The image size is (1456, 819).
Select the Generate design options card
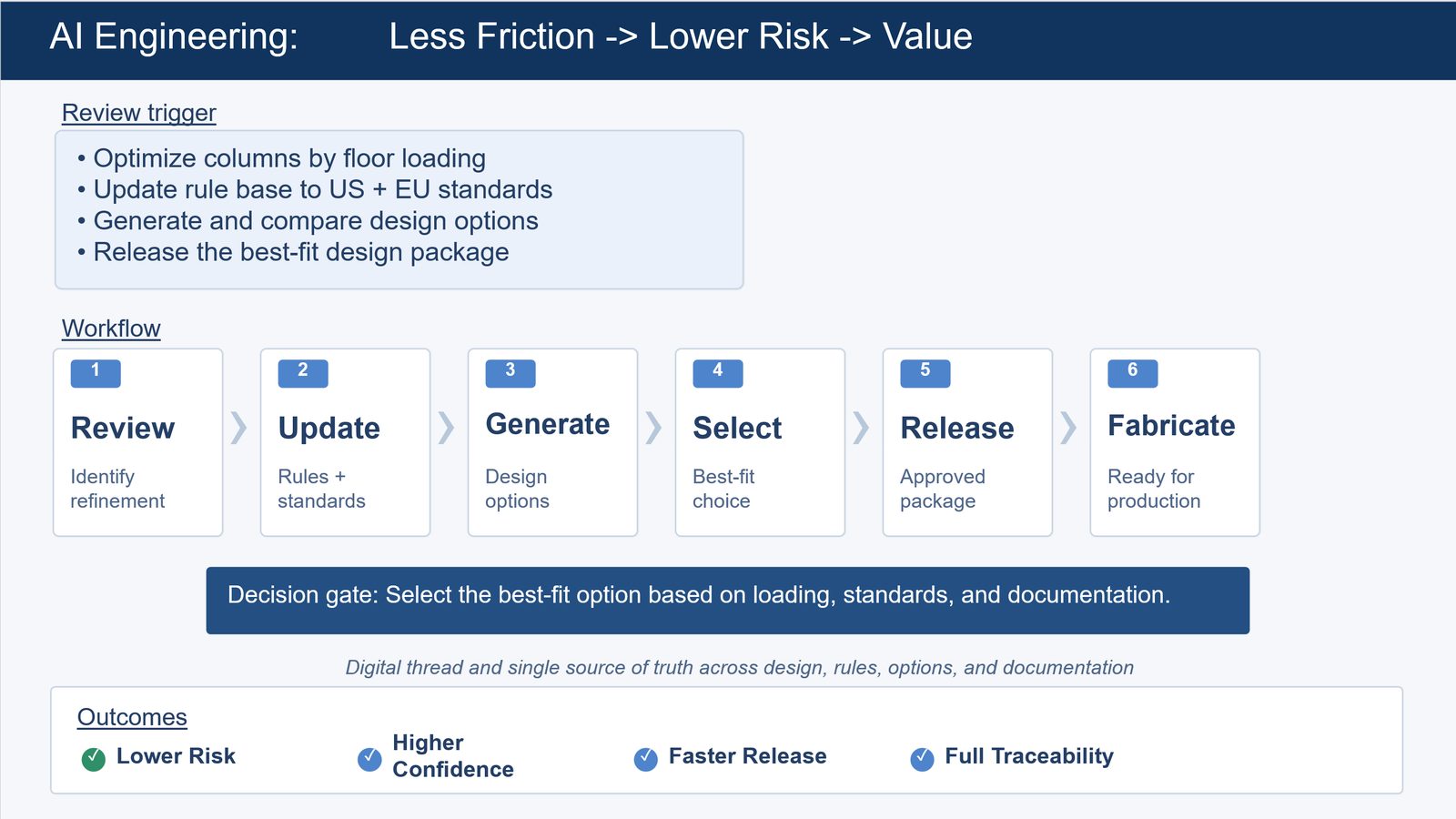click(552, 442)
